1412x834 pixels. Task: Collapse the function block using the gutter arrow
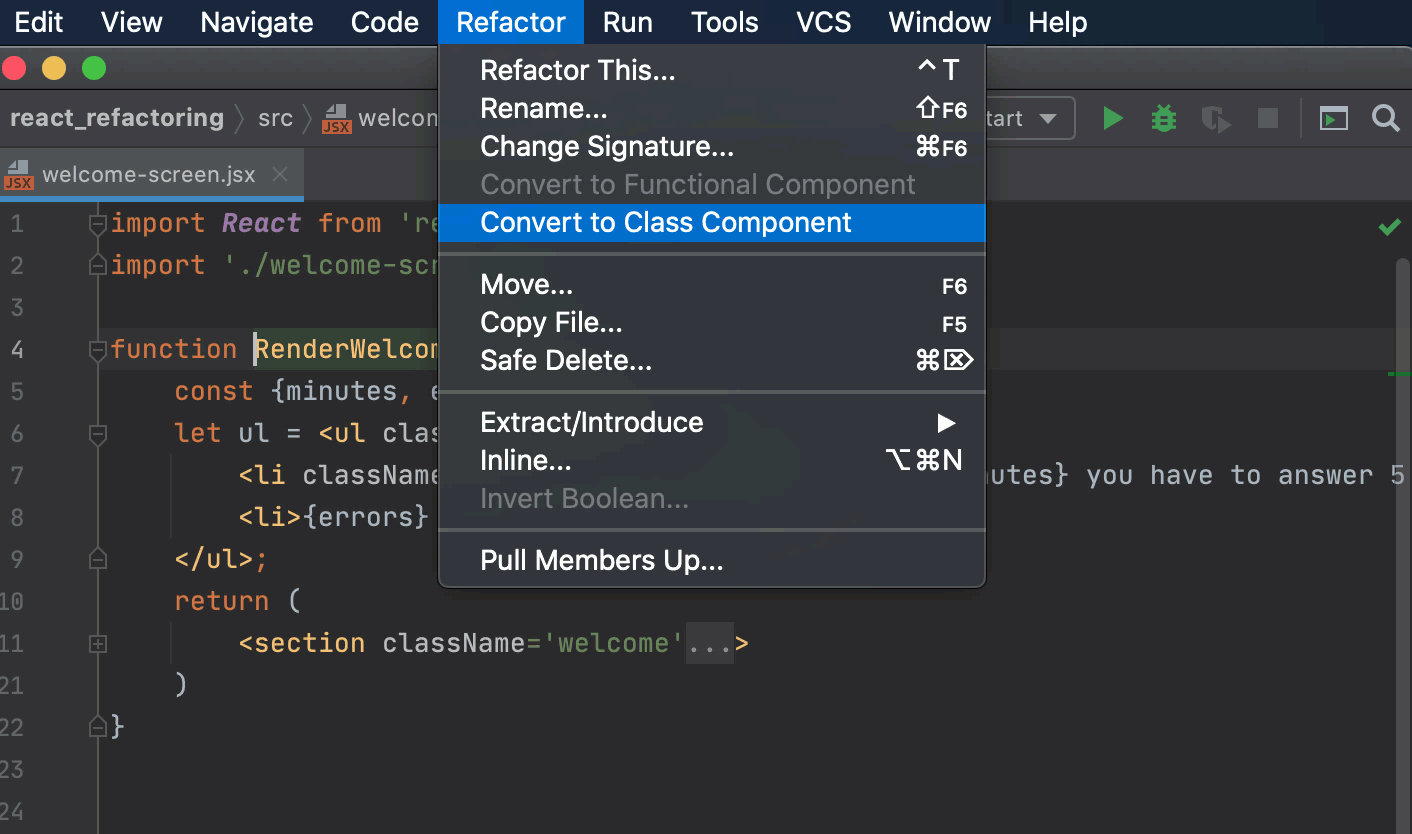click(x=97, y=349)
